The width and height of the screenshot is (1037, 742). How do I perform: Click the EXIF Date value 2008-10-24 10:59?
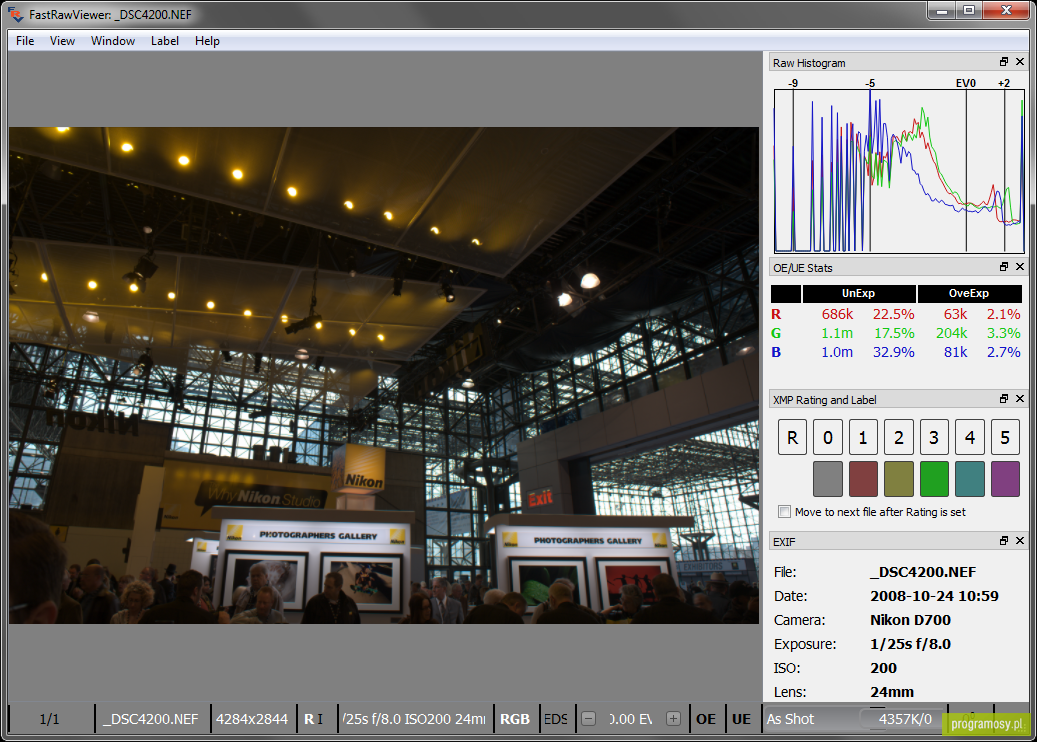coord(934,596)
